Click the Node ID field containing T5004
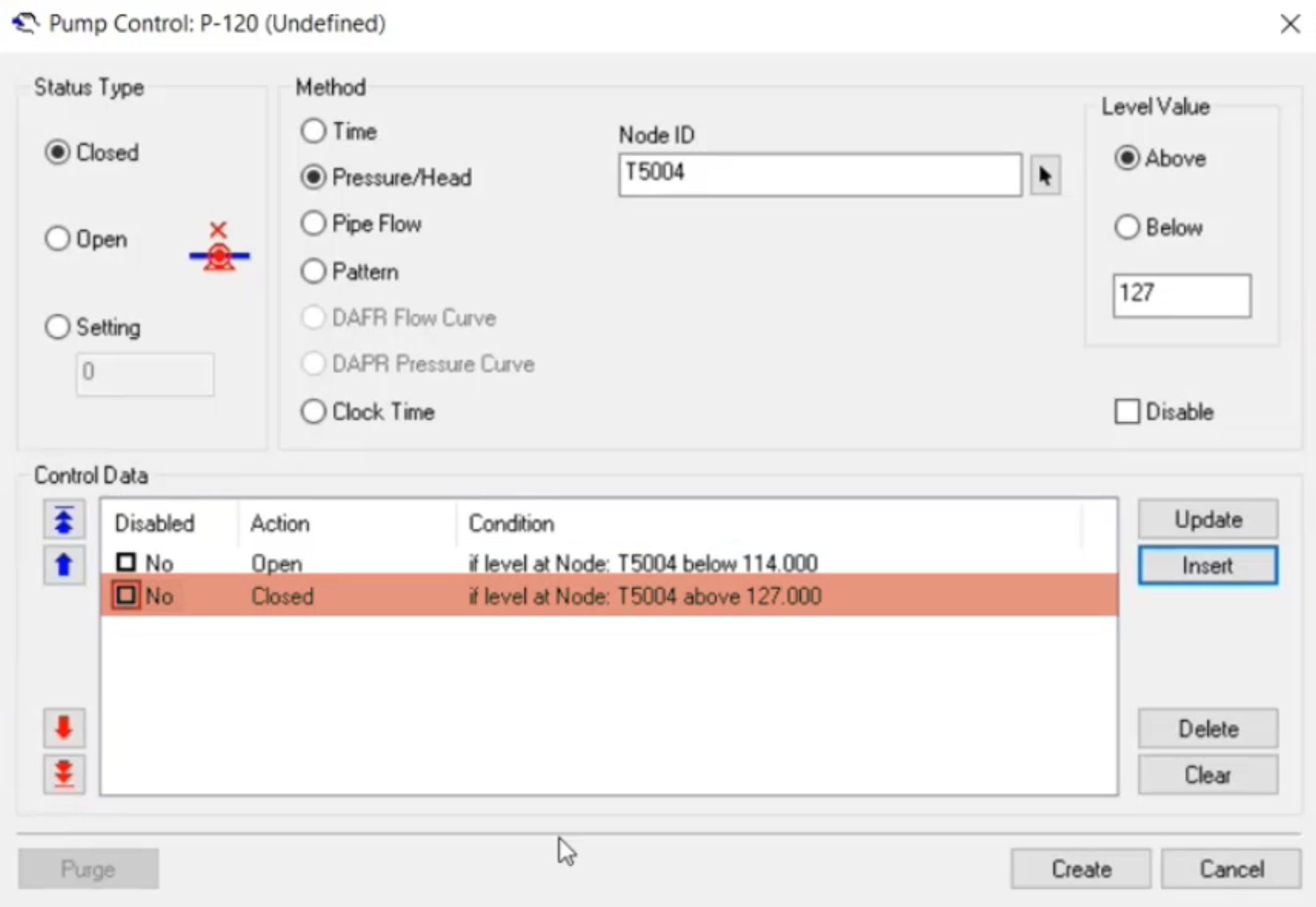1316x907 pixels. (x=820, y=175)
